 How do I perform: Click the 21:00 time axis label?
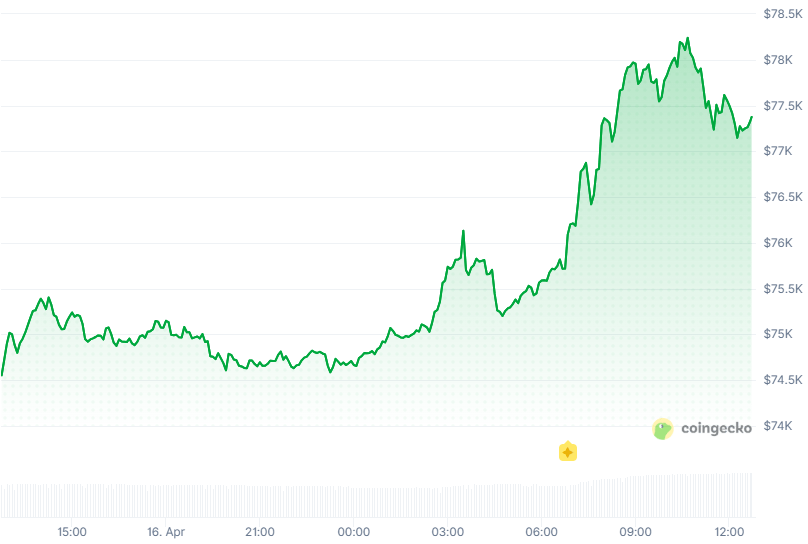coord(260,532)
